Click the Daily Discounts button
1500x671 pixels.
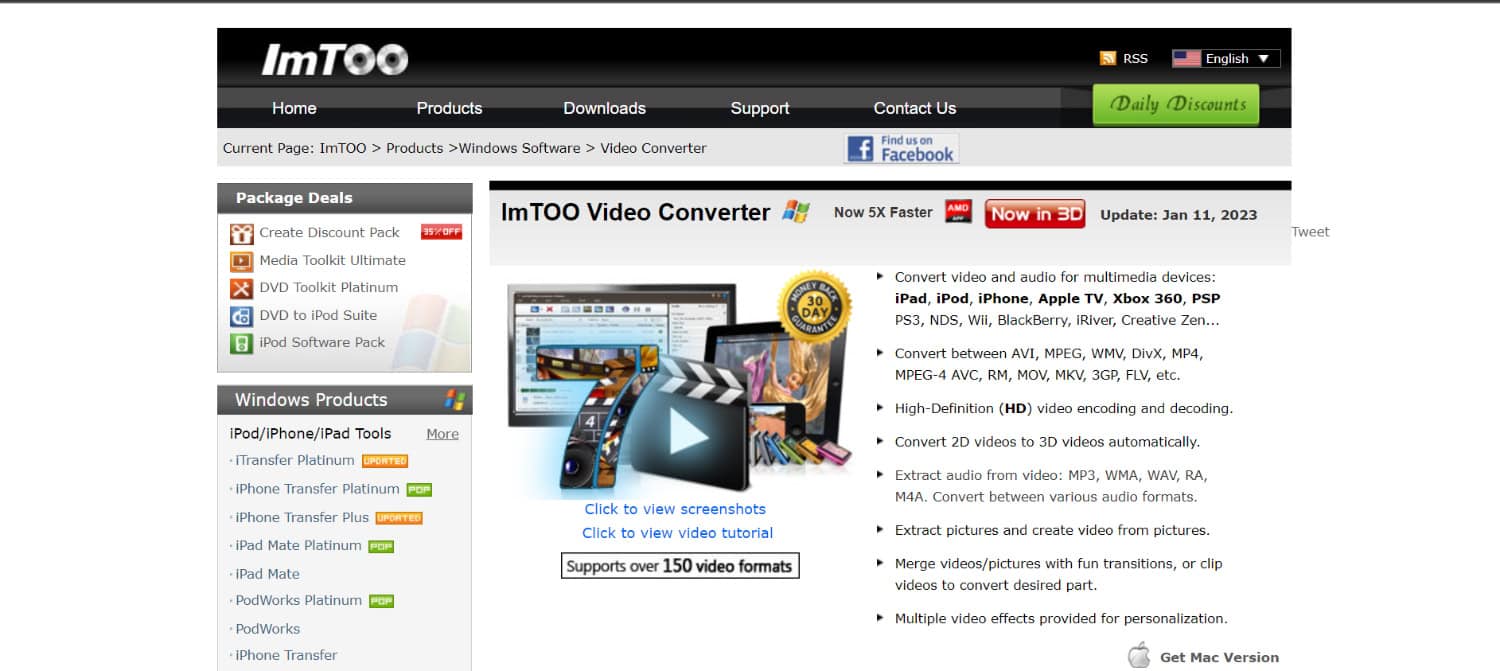coord(1176,105)
